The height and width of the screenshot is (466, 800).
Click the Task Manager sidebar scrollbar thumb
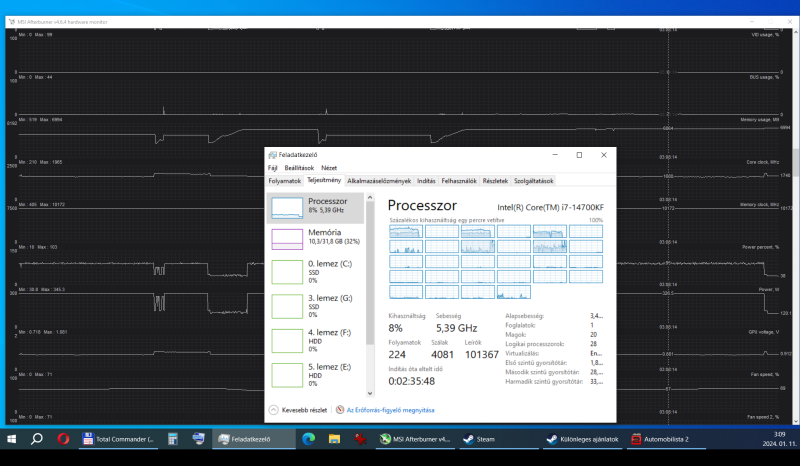click(x=370, y=273)
